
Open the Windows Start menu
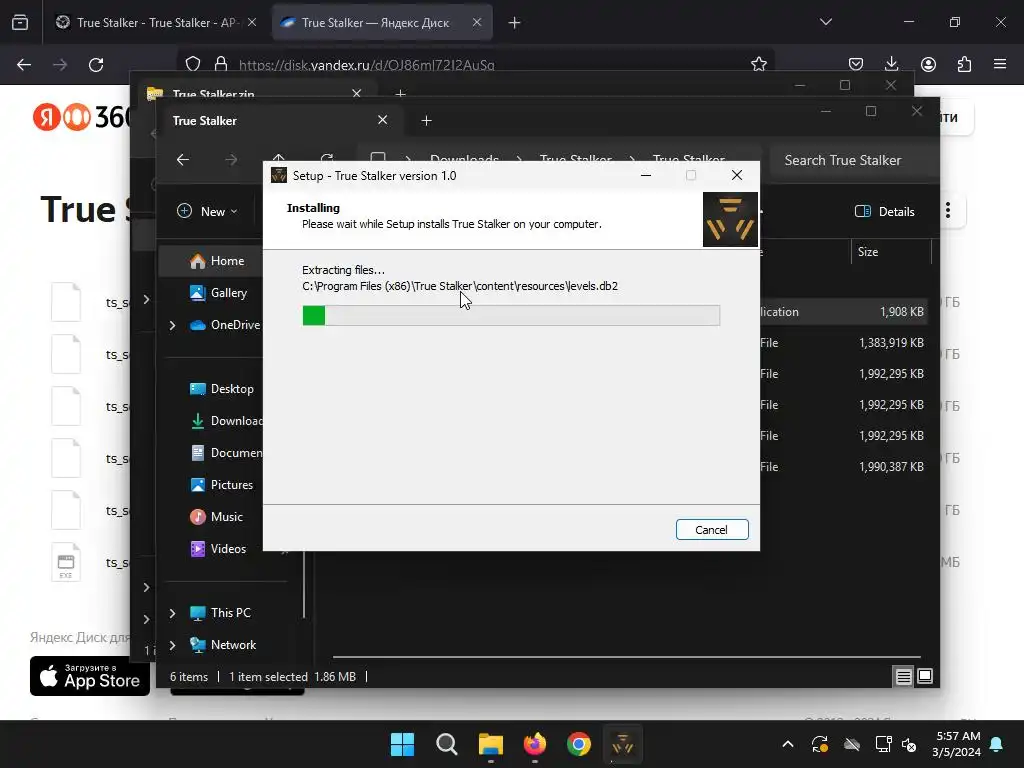402,744
